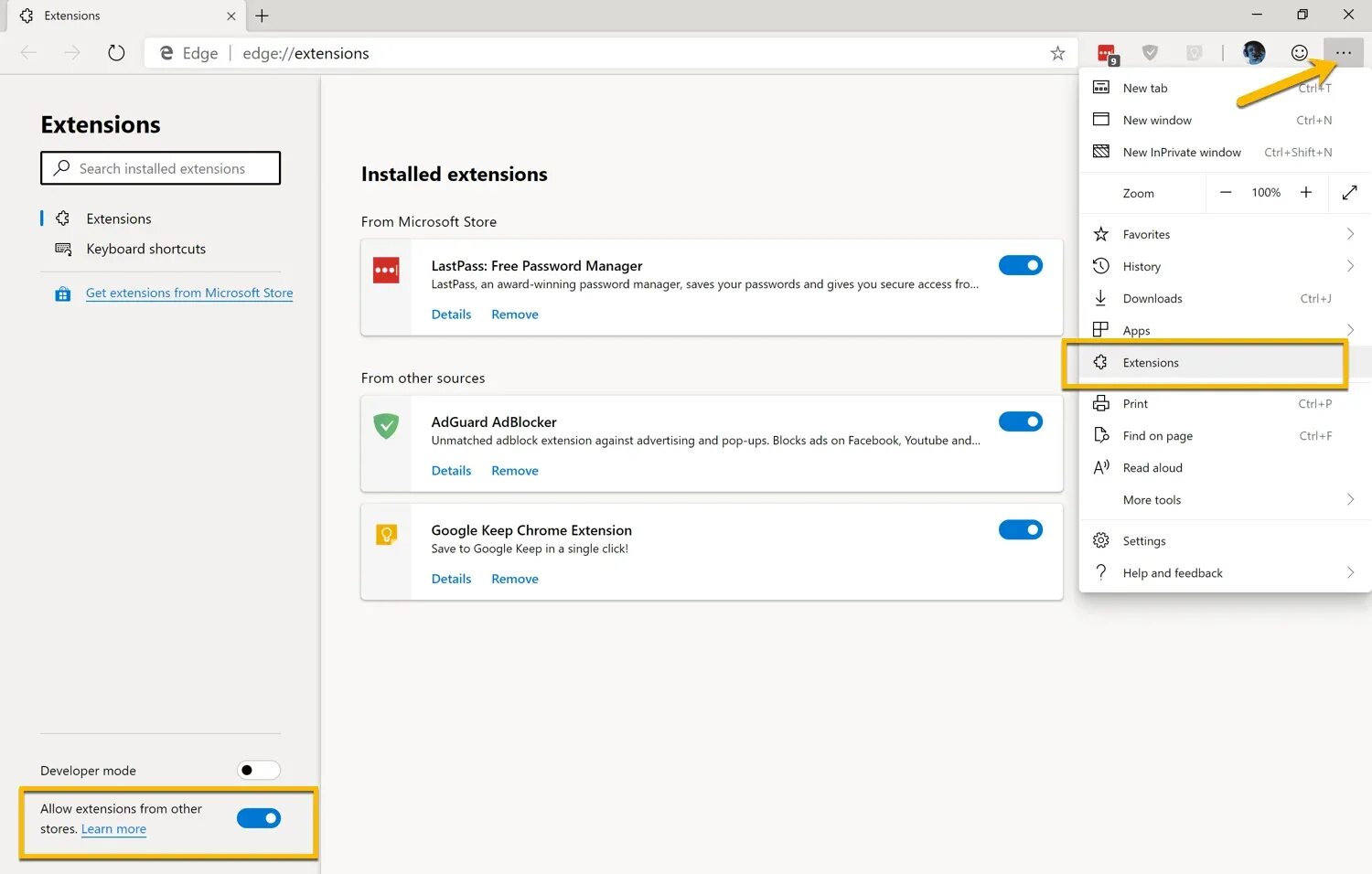Open a new tab with plus button

(263, 16)
